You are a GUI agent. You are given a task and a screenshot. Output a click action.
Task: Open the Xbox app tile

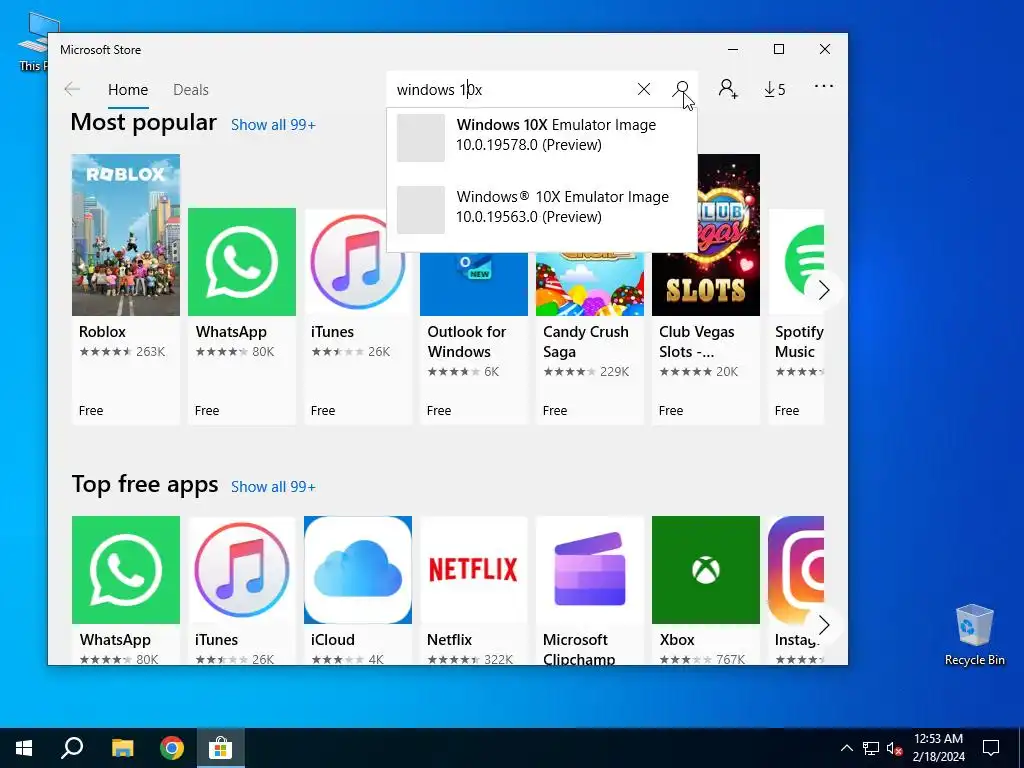pyautogui.click(x=706, y=590)
